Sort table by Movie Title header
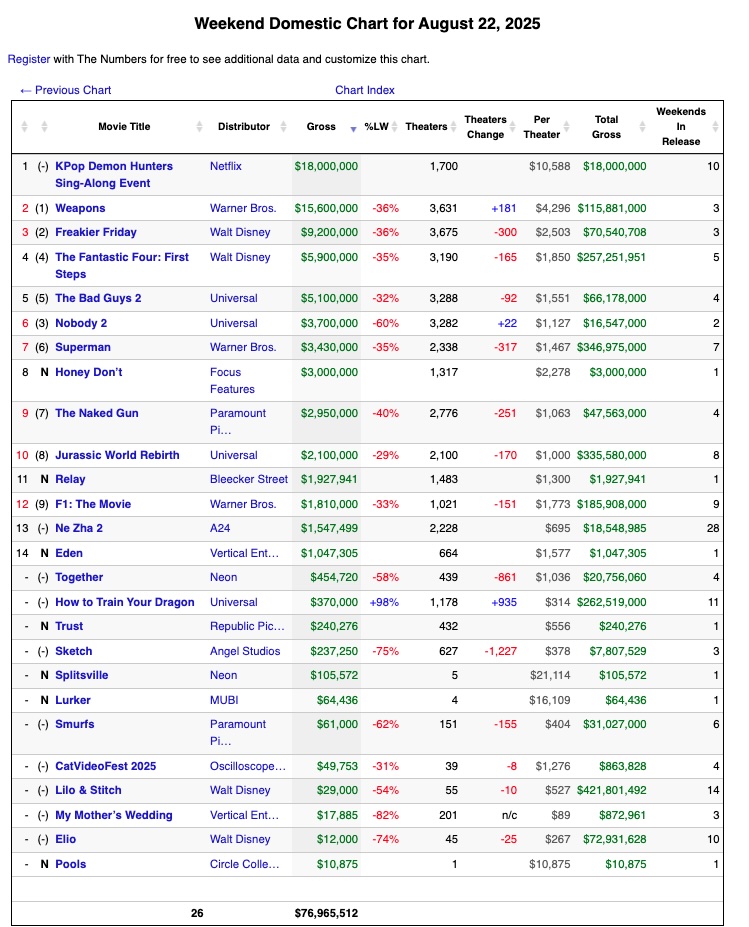The height and width of the screenshot is (927, 749). click(x=124, y=127)
